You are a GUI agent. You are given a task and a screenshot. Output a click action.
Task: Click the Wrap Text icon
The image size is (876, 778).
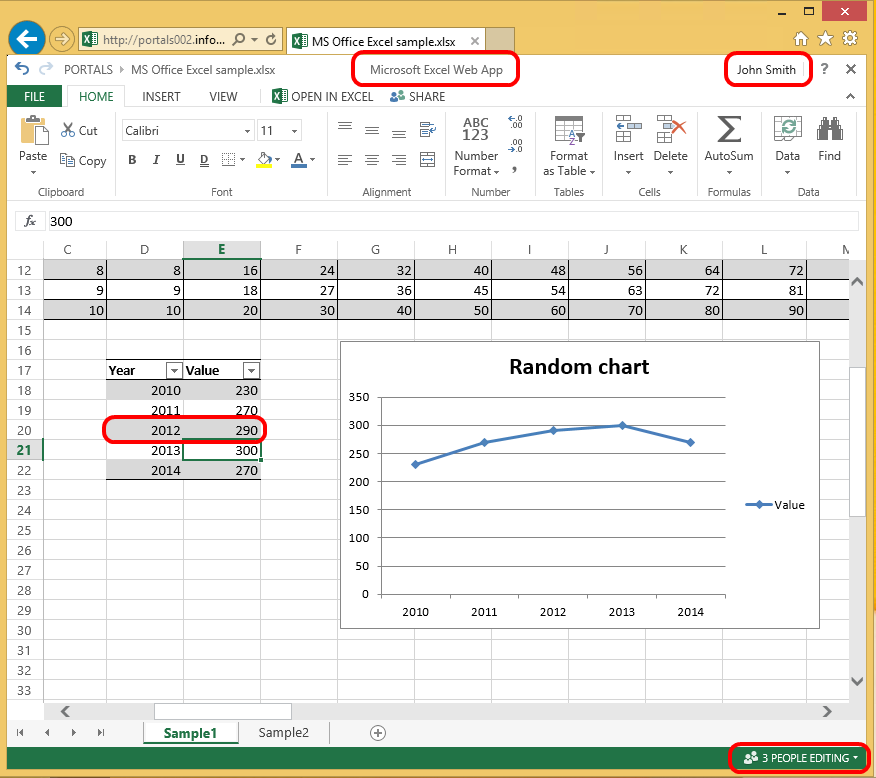(x=428, y=130)
